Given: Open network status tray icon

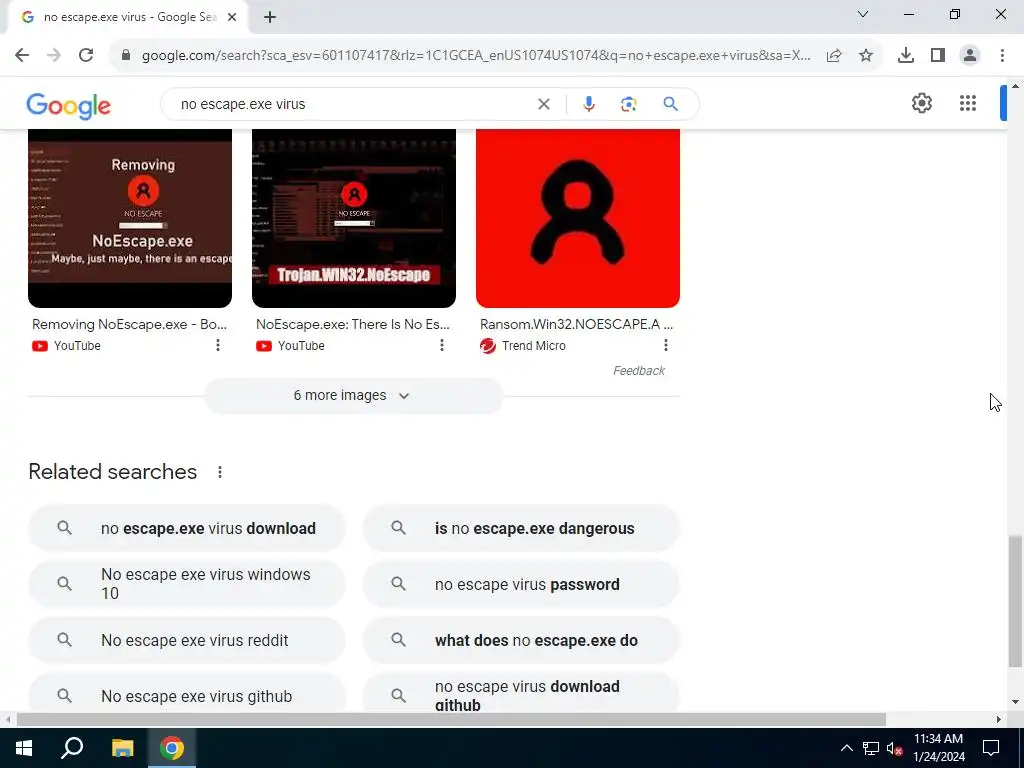Looking at the screenshot, I should (x=871, y=748).
